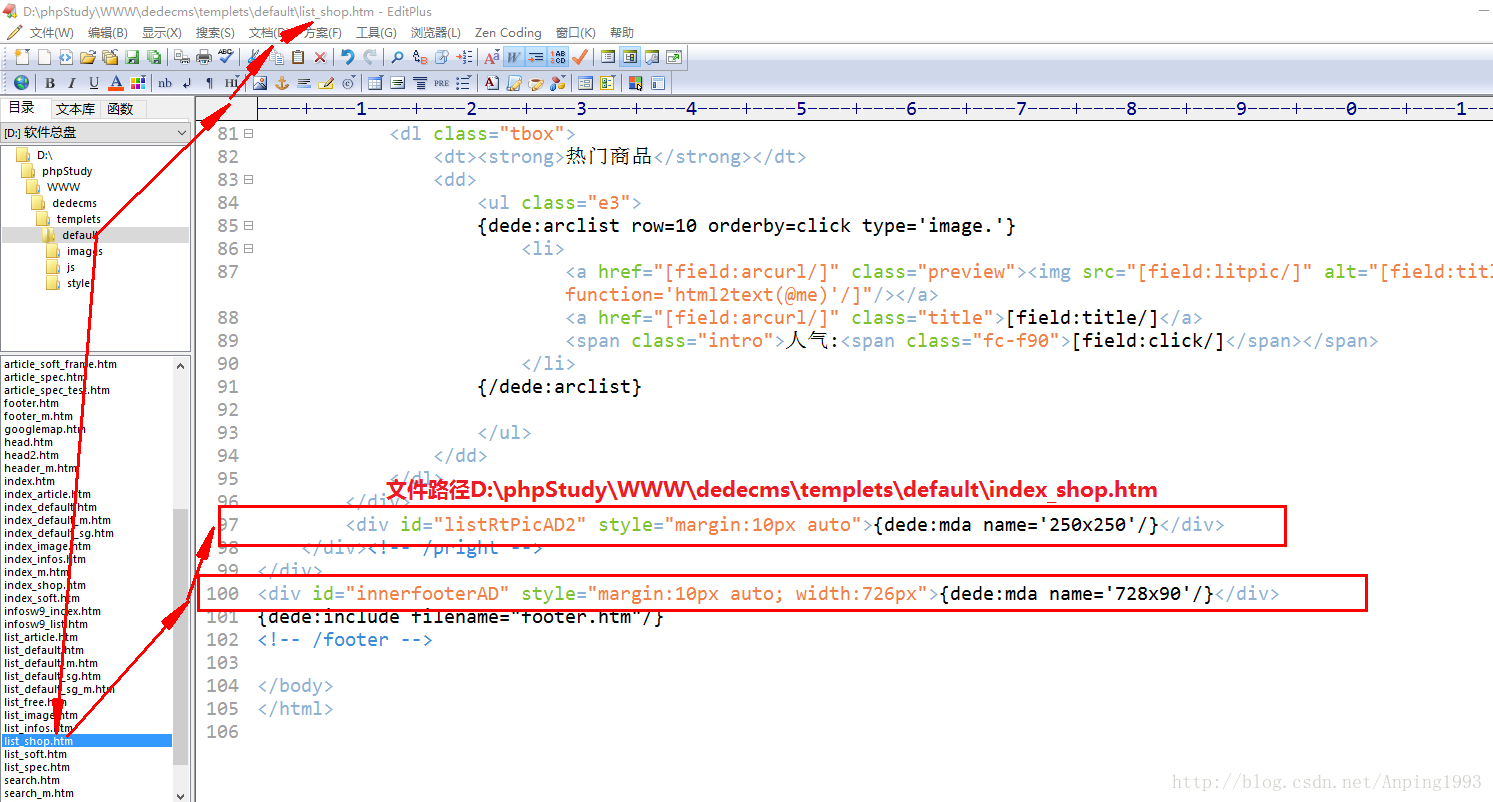Select list_spec.htm in the file list
The width and height of the screenshot is (1493, 802).
tap(36, 767)
